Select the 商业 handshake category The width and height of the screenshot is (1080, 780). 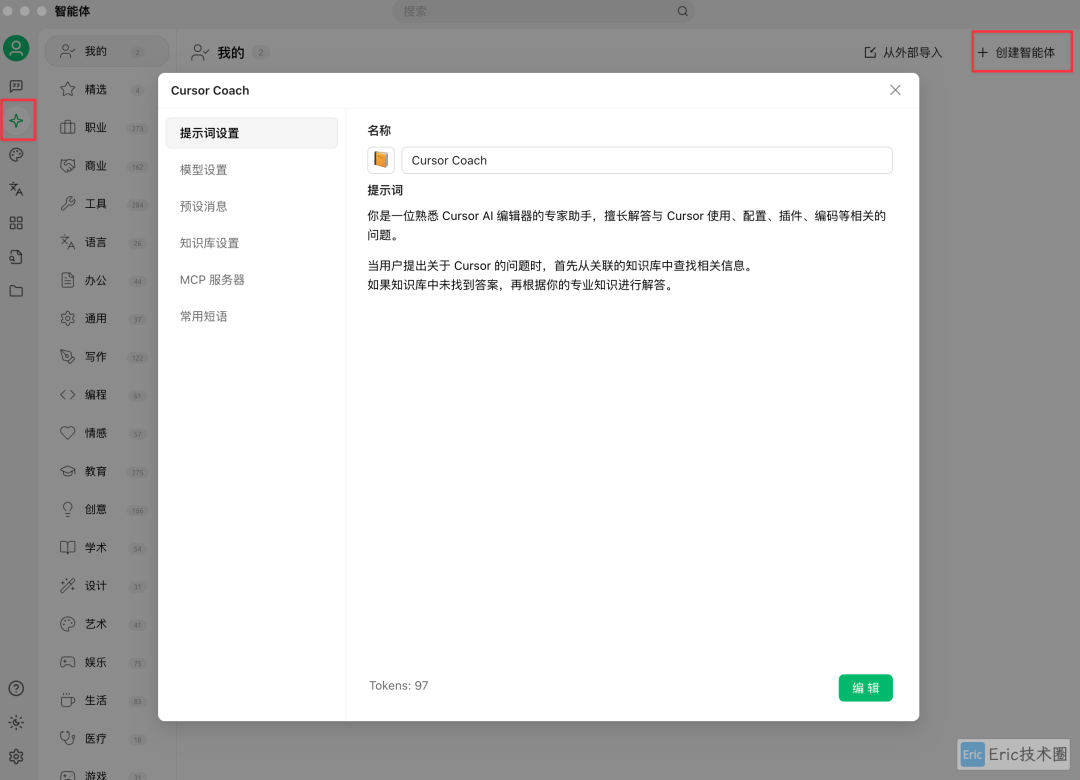click(107, 166)
